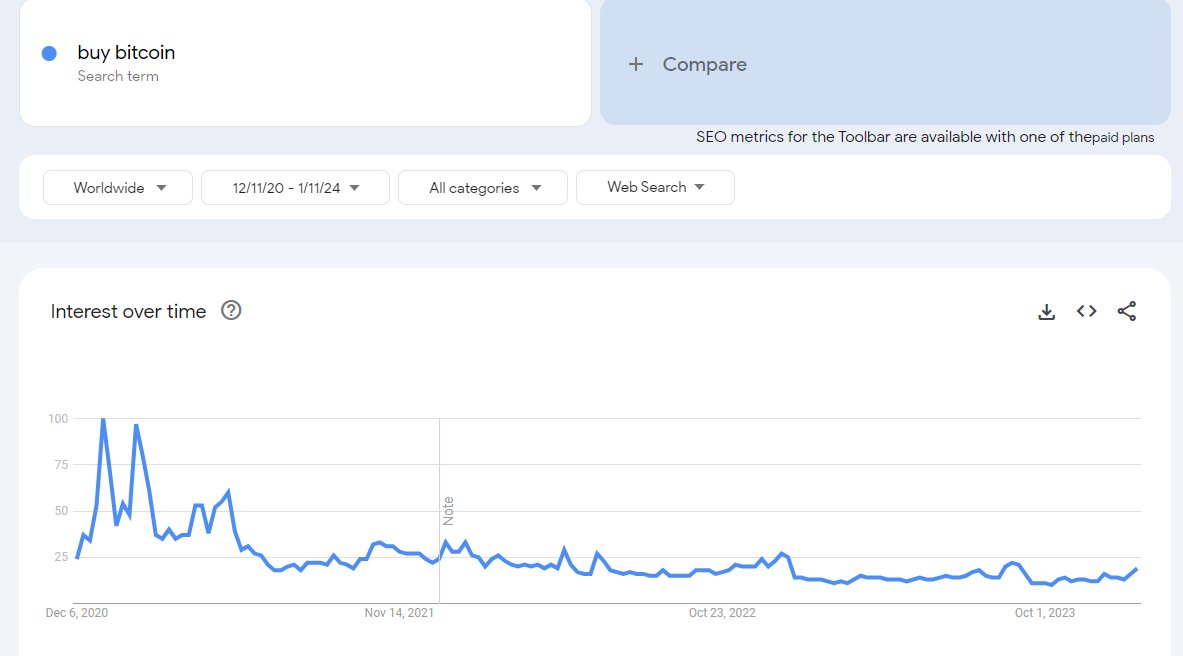Image resolution: width=1183 pixels, height=656 pixels.
Task: Click the Nov 14, 2021 axis label
Action: click(x=399, y=613)
